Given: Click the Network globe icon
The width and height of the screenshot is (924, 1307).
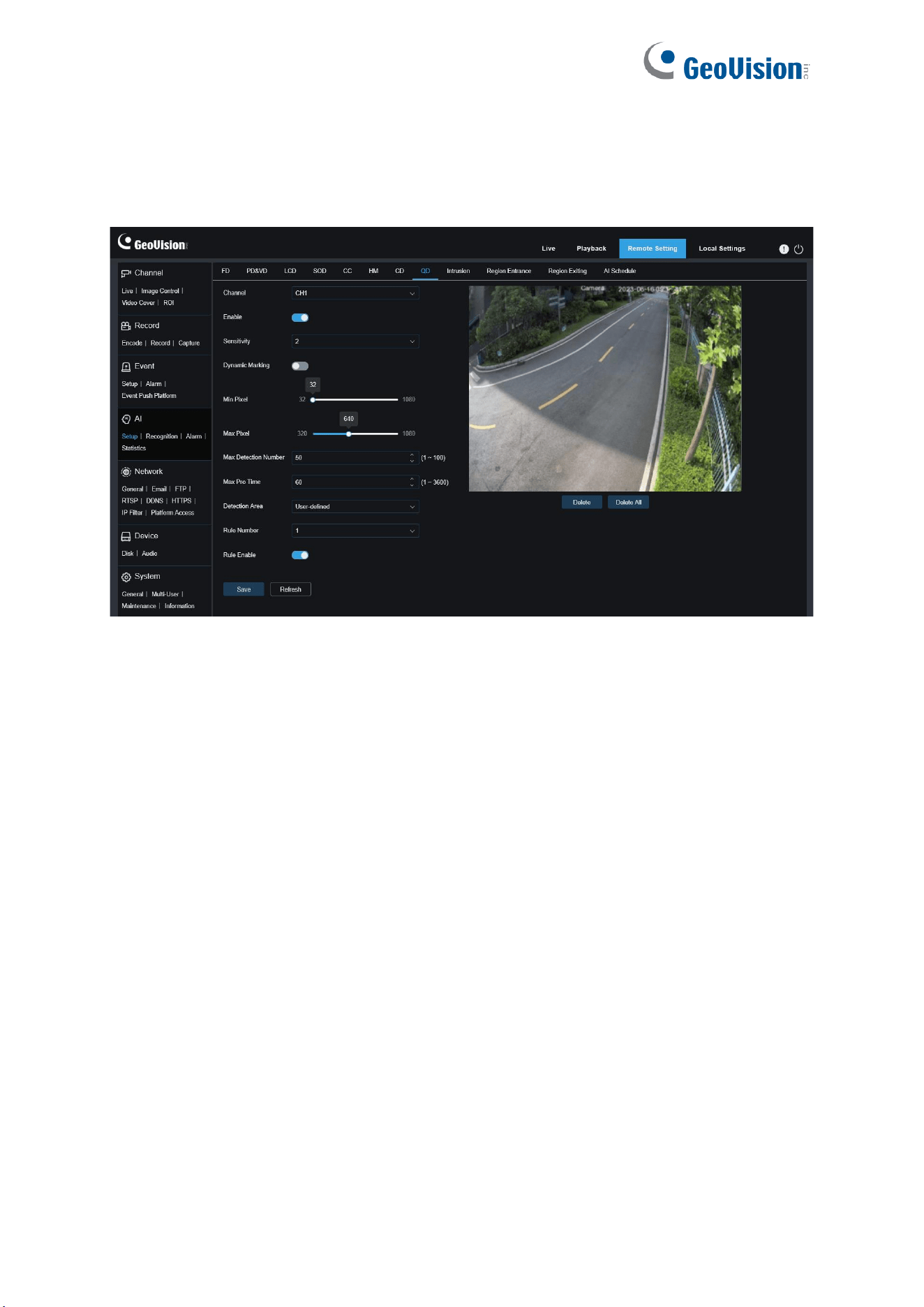Looking at the screenshot, I should (126, 472).
